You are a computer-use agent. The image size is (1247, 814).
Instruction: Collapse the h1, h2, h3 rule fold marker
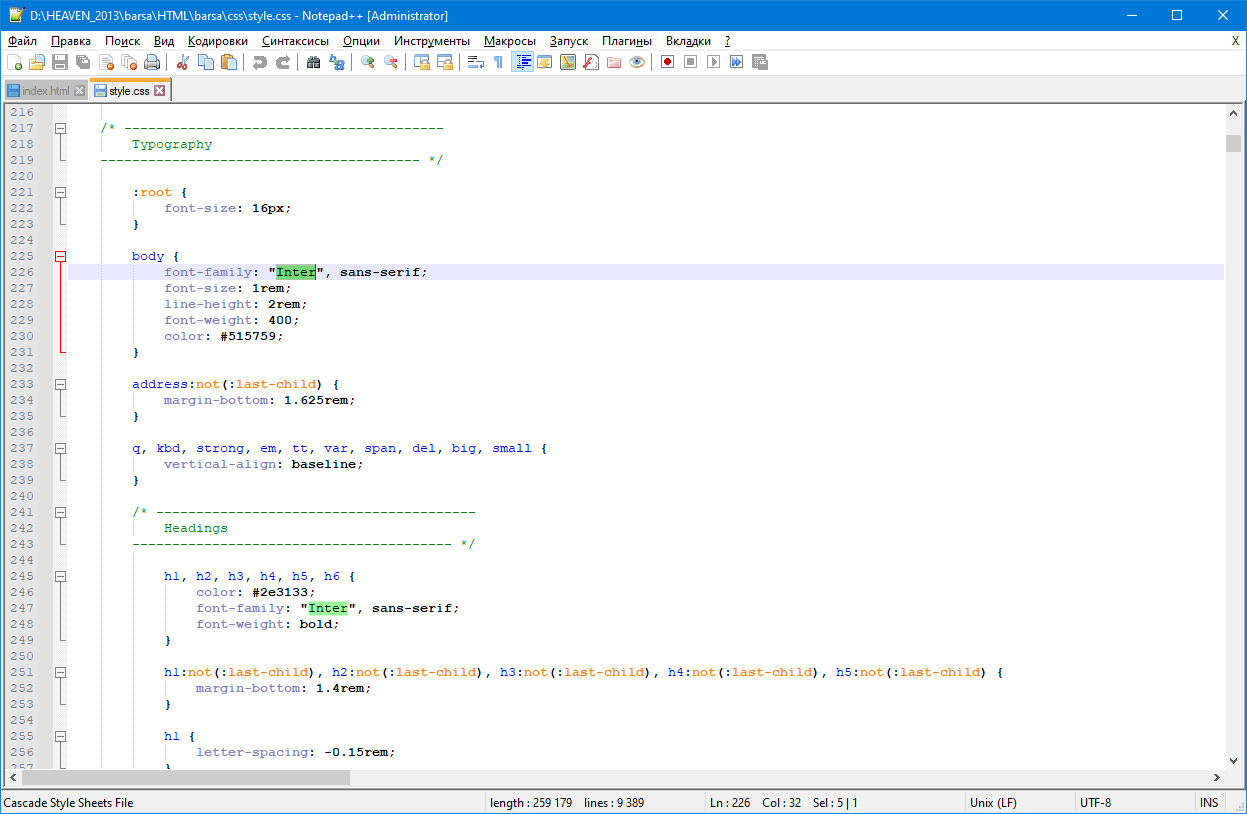[61, 576]
